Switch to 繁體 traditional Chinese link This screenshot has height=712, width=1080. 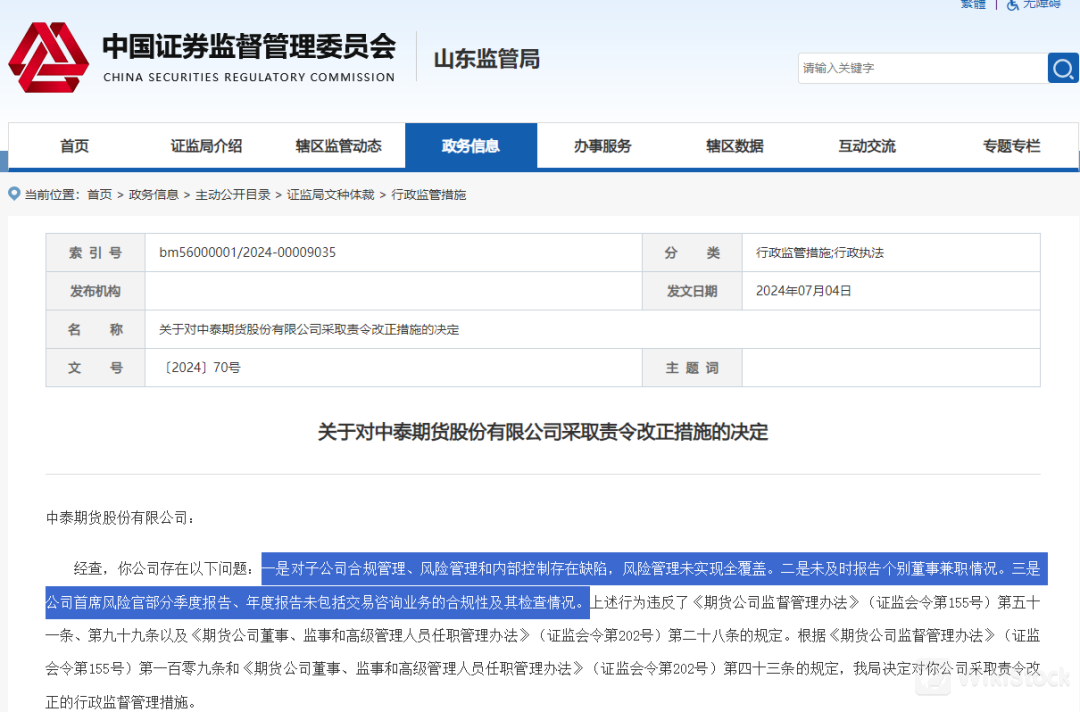click(972, 5)
